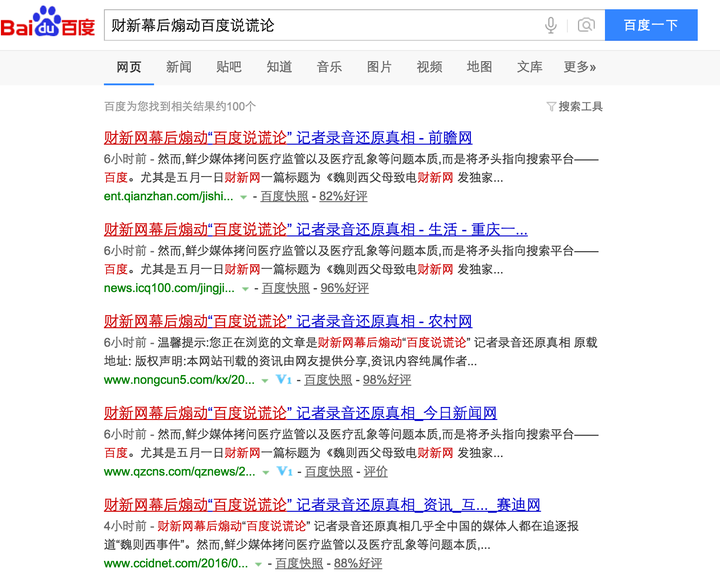Open the 前瞻网 result title
The image size is (720, 585).
(288, 138)
